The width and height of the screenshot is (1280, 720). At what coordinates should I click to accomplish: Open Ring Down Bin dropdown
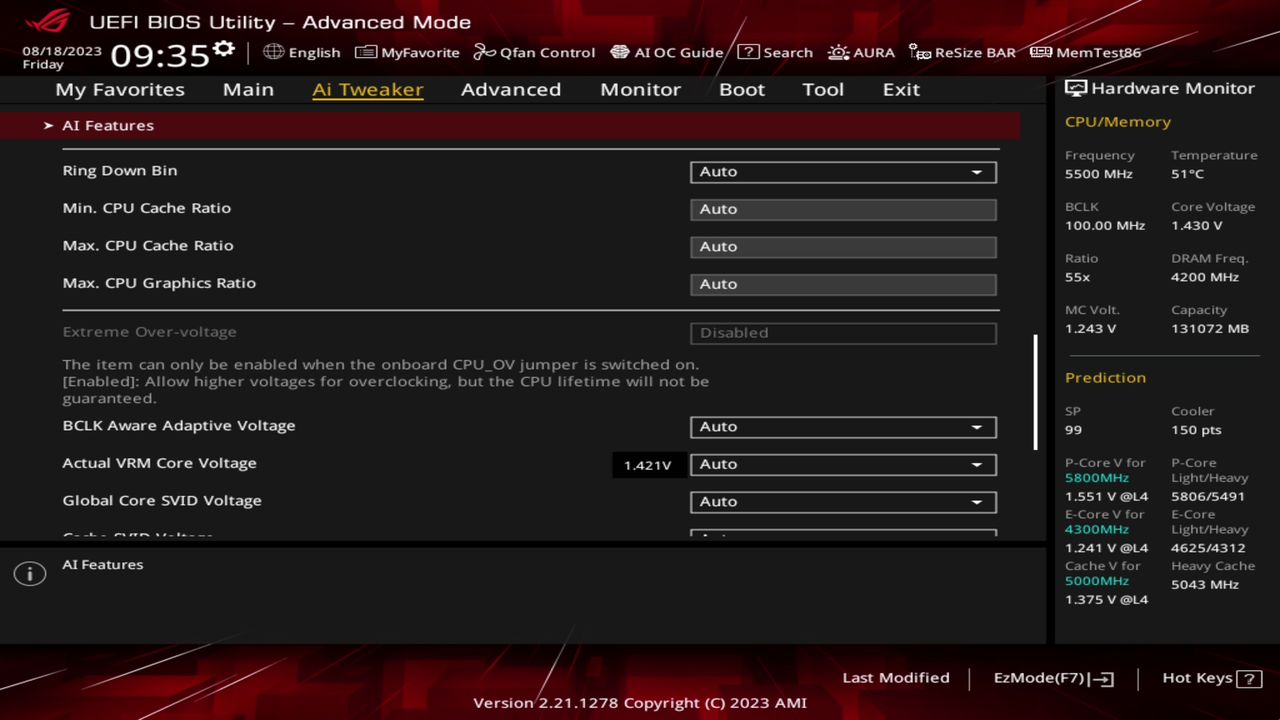click(x=843, y=171)
